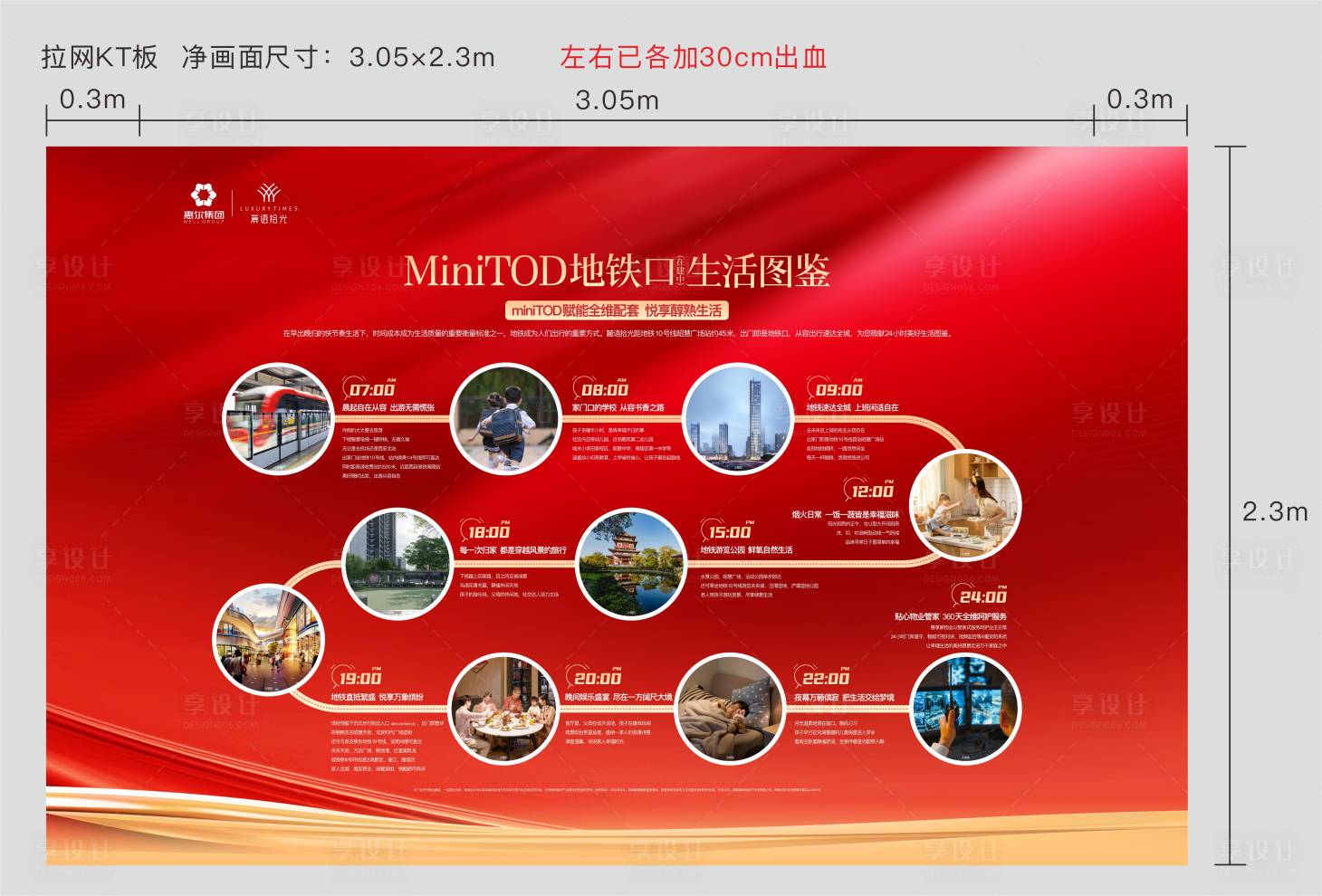The width and height of the screenshot is (1322, 896).
Task: Click heading 晨起自在从容 出游无需慌张
Action: (388, 408)
